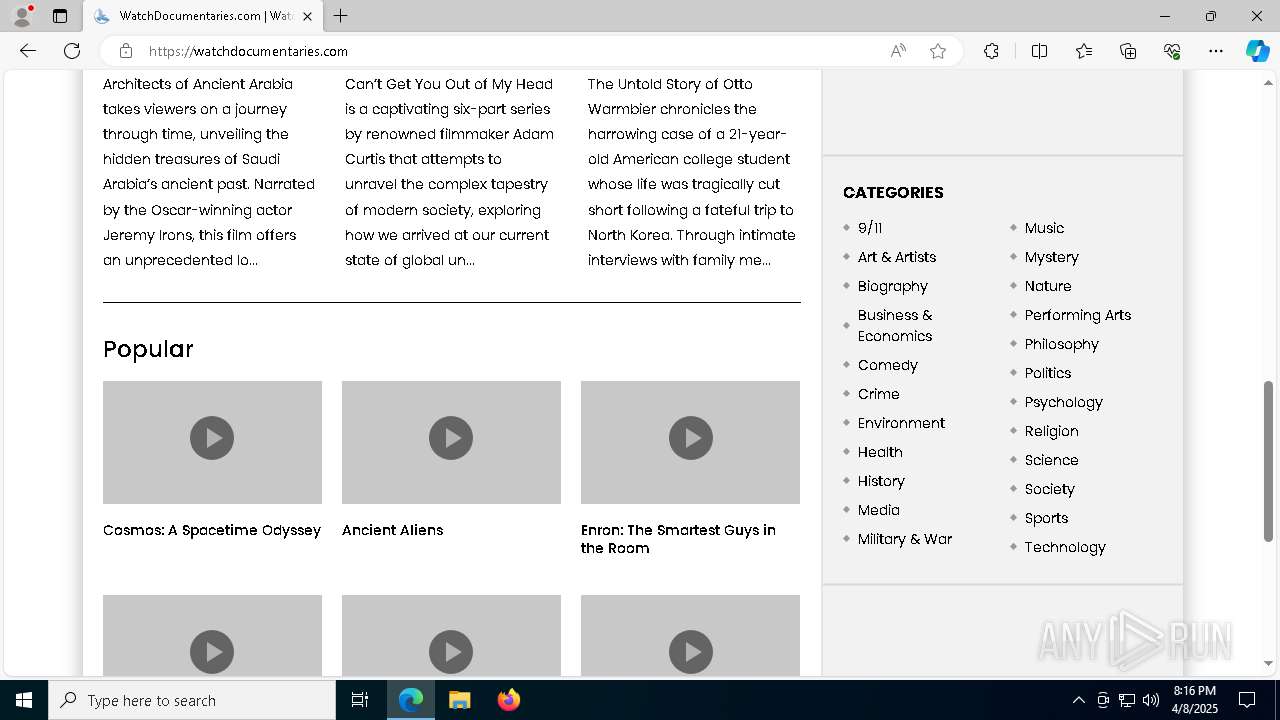Reload the current page

coord(72,51)
